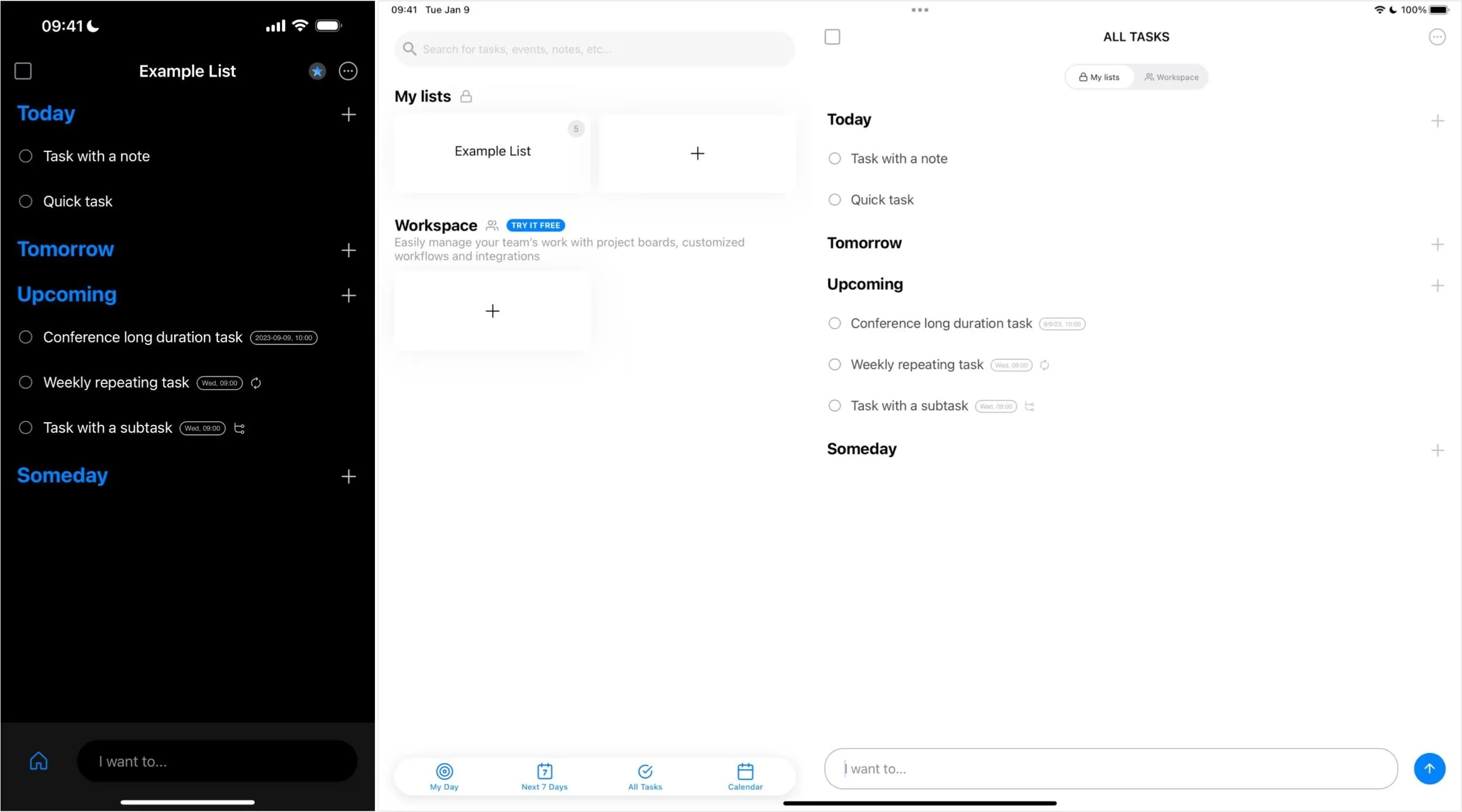This screenshot has width=1462, height=812.
Task: Complete Quick task in ALL TASKS
Action: pos(834,200)
